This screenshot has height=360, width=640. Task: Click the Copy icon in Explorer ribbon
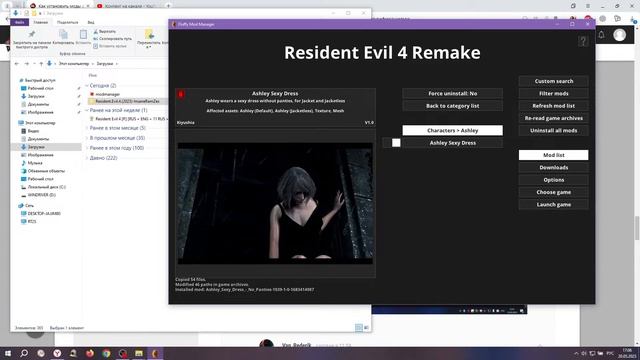(63, 35)
